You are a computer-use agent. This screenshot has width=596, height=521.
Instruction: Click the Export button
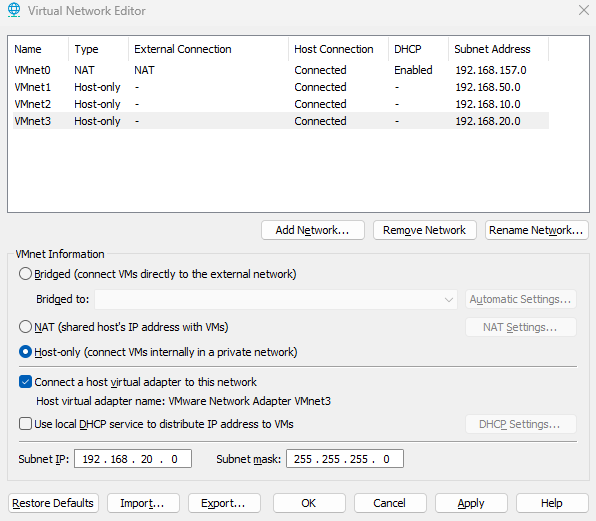pos(224,503)
